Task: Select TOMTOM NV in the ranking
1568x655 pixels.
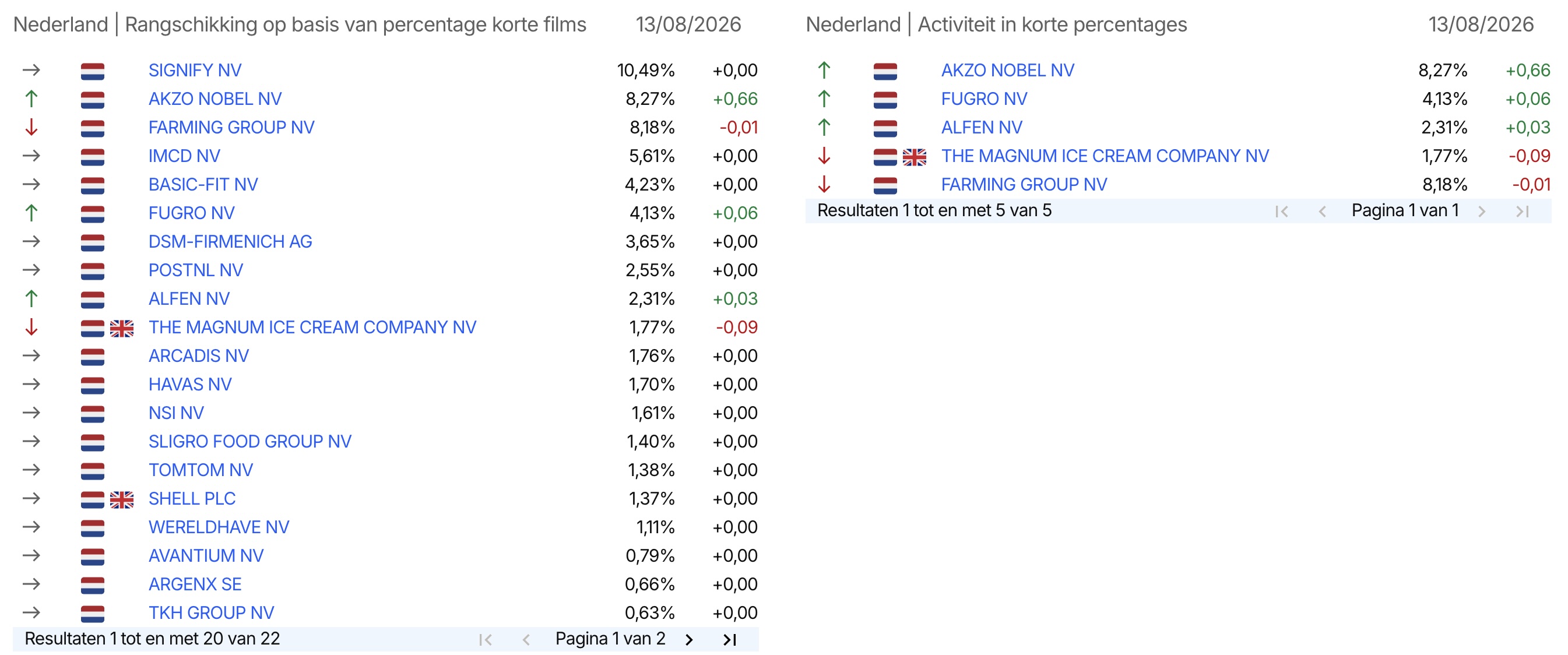Action: [x=201, y=470]
